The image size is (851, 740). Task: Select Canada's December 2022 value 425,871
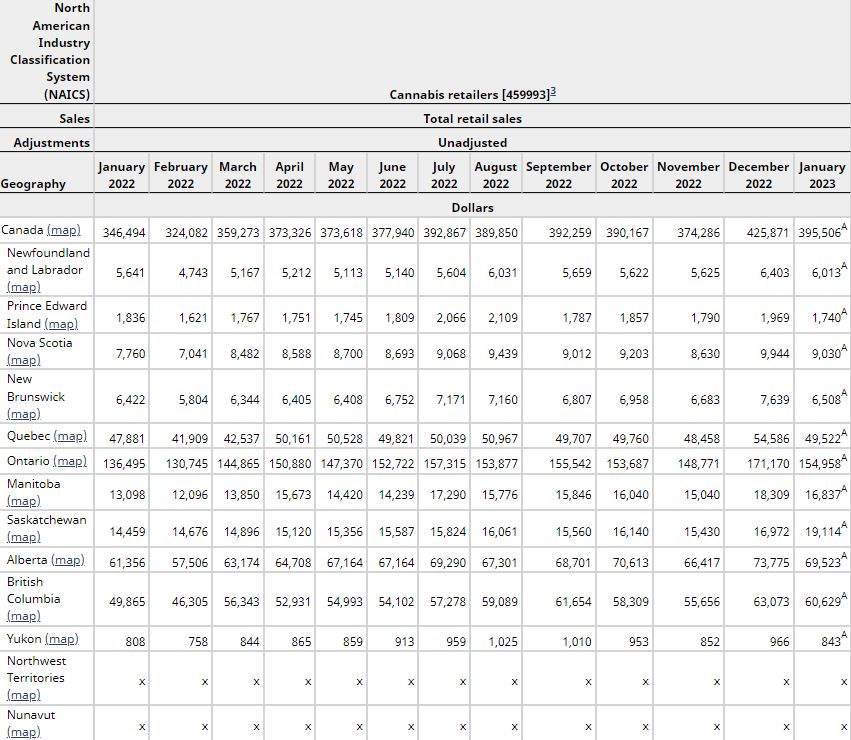click(770, 232)
